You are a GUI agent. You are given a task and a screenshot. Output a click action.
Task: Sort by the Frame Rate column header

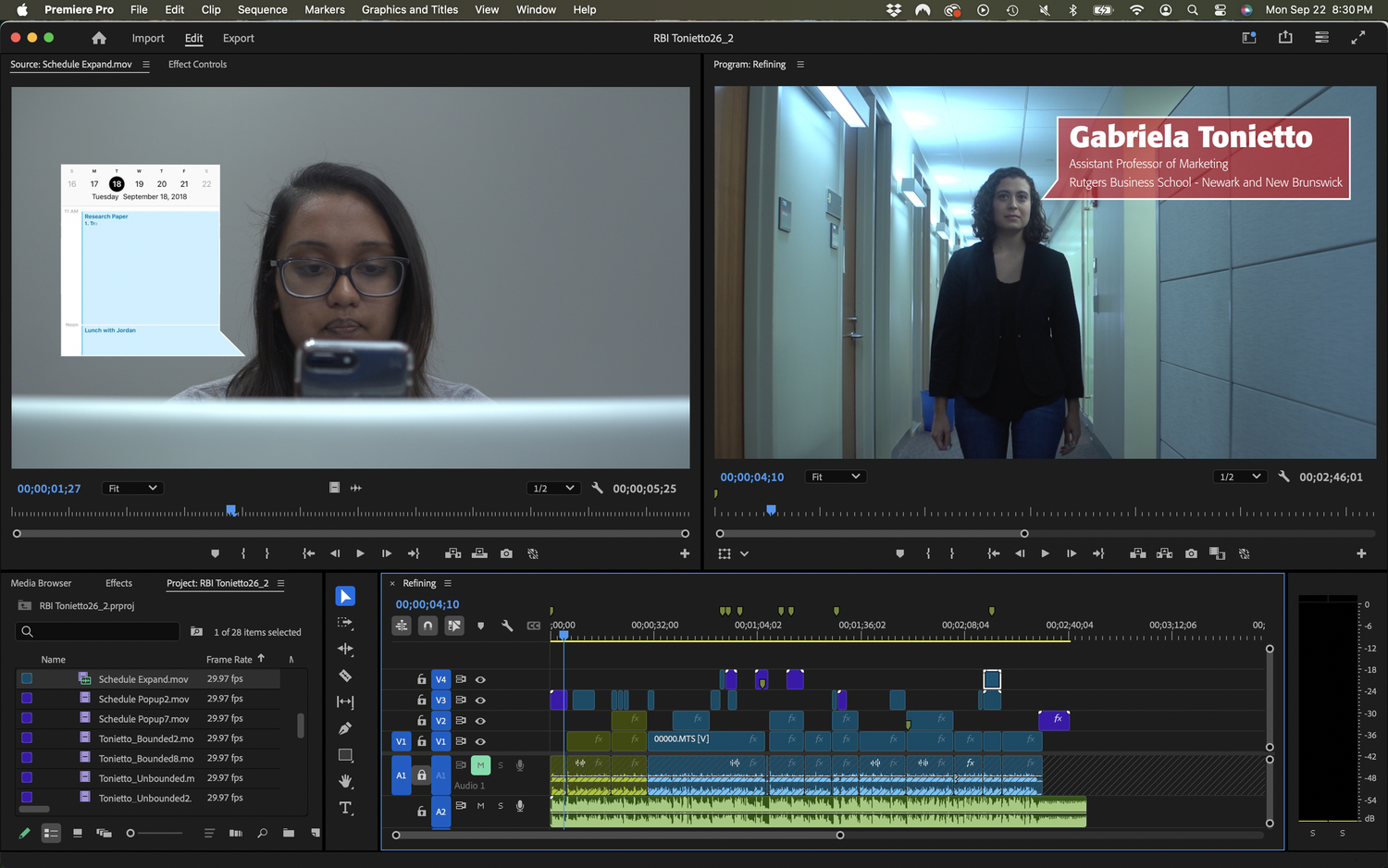229,659
